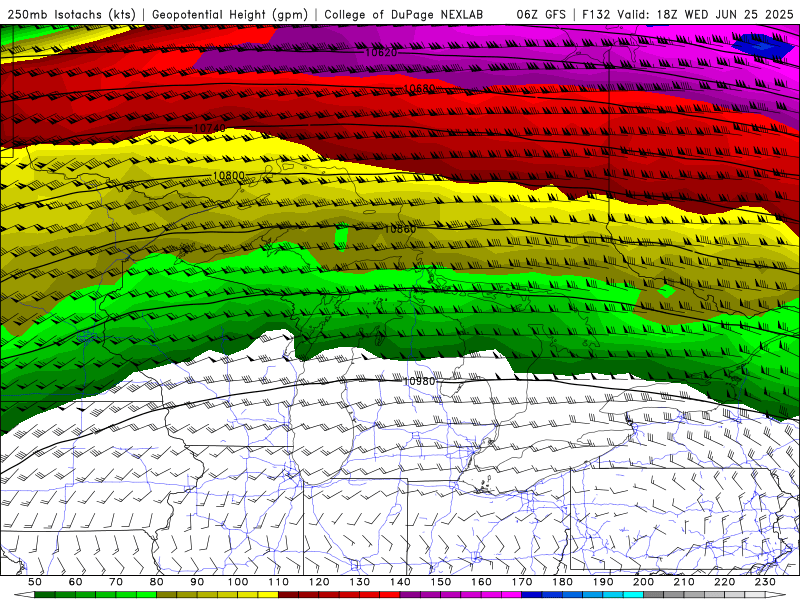Click the 200 value on the color scale
The width and height of the screenshot is (800, 600).
coord(643,582)
